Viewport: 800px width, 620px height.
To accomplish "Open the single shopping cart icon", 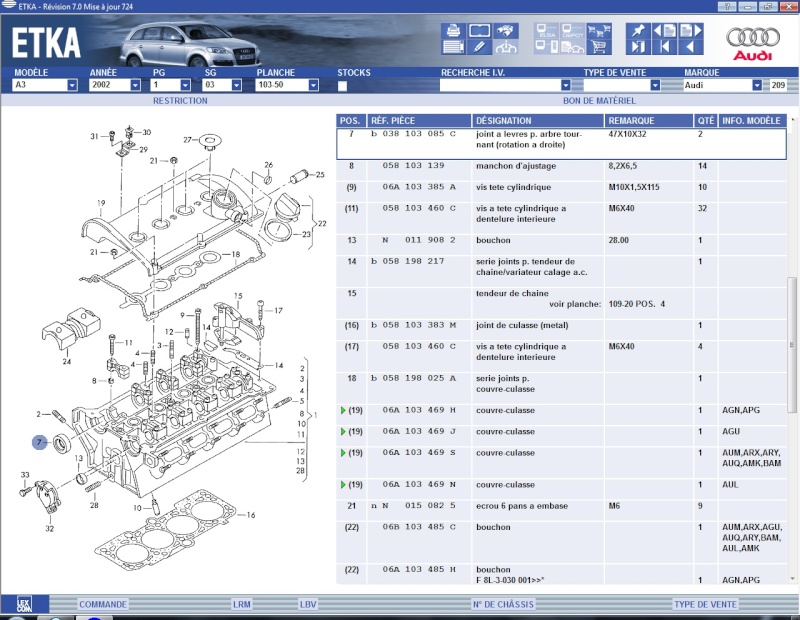I will (x=600, y=47).
